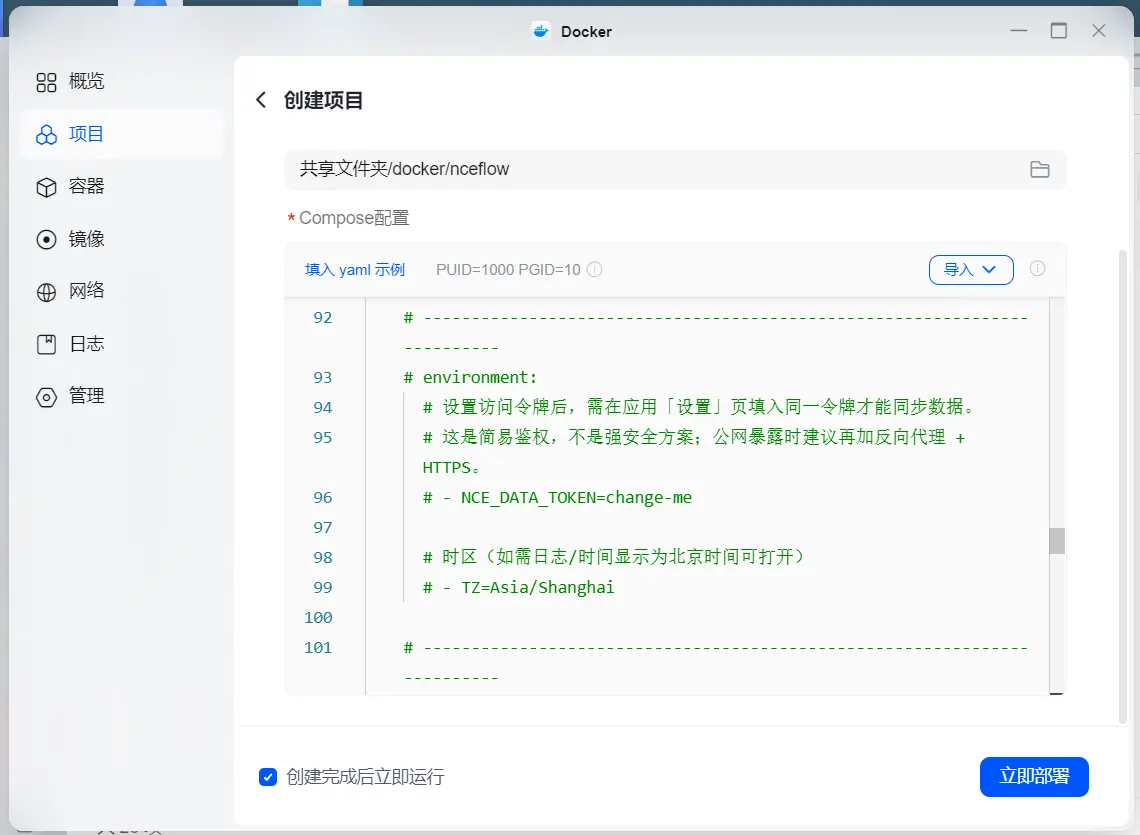This screenshot has width=1140, height=835.
Task: Maximize the Docker window
Action: 1059,31
